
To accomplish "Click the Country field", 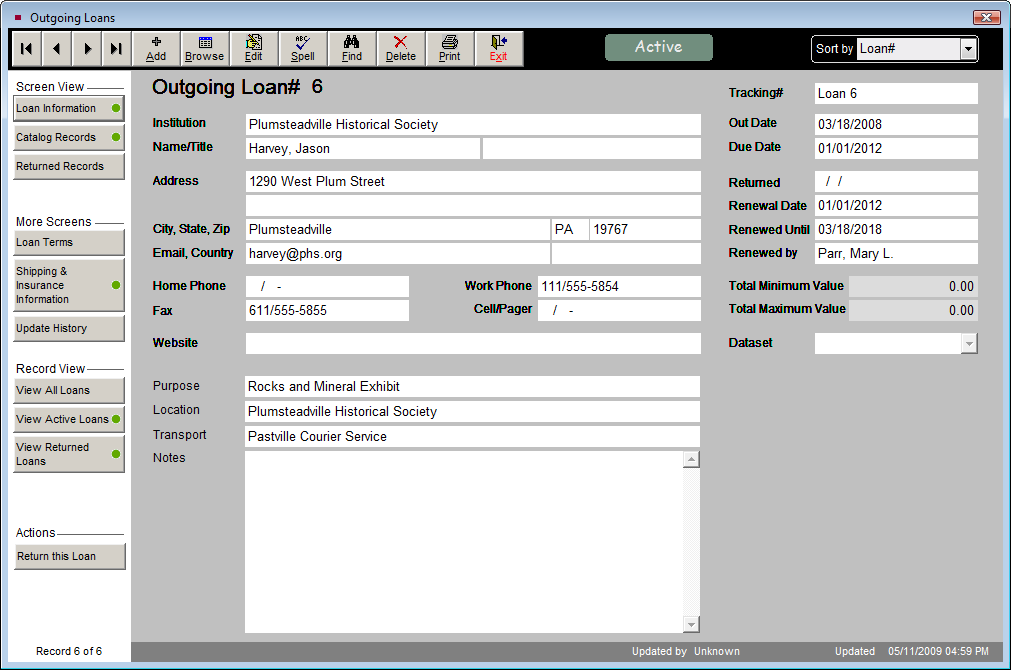I will 626,253.
